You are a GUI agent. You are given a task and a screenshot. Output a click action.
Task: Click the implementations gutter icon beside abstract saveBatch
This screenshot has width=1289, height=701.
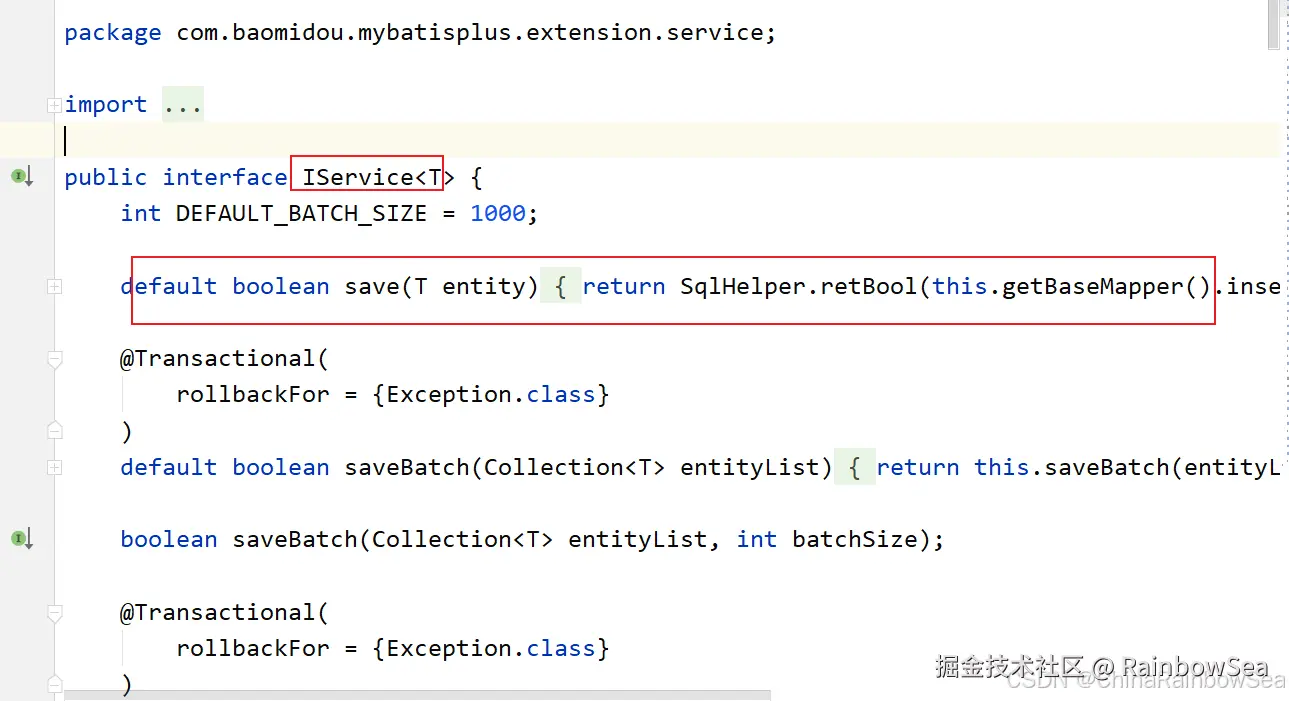point(22,539)
